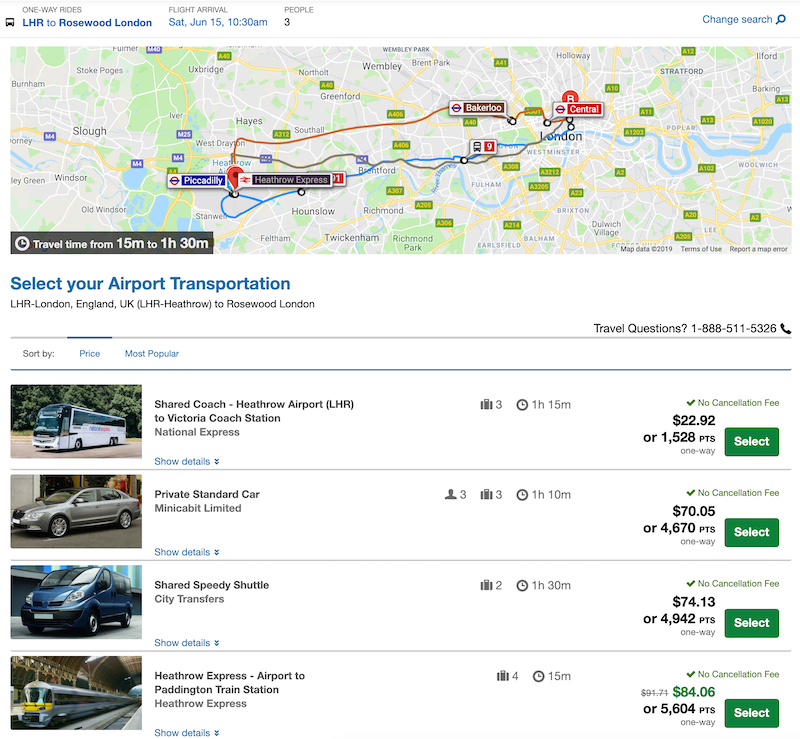800x739 pixels.
Task: Open the Heathrow Express train thumbnail
Action: [76, 693]
